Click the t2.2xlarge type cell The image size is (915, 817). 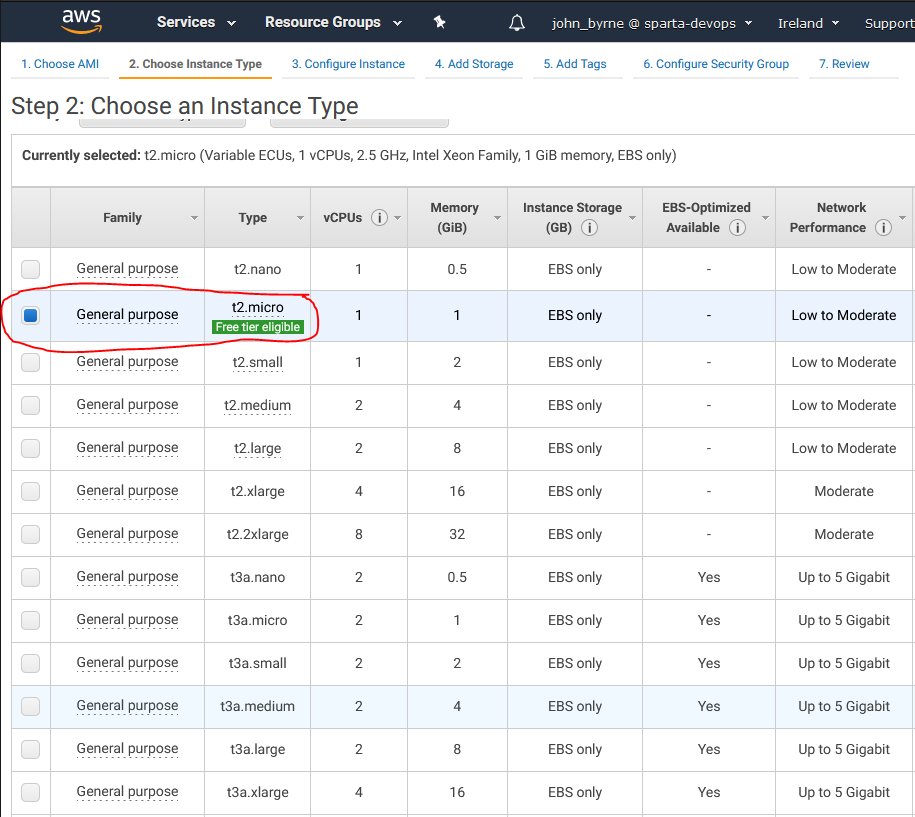pyautogui.click(x=257, y=534)
